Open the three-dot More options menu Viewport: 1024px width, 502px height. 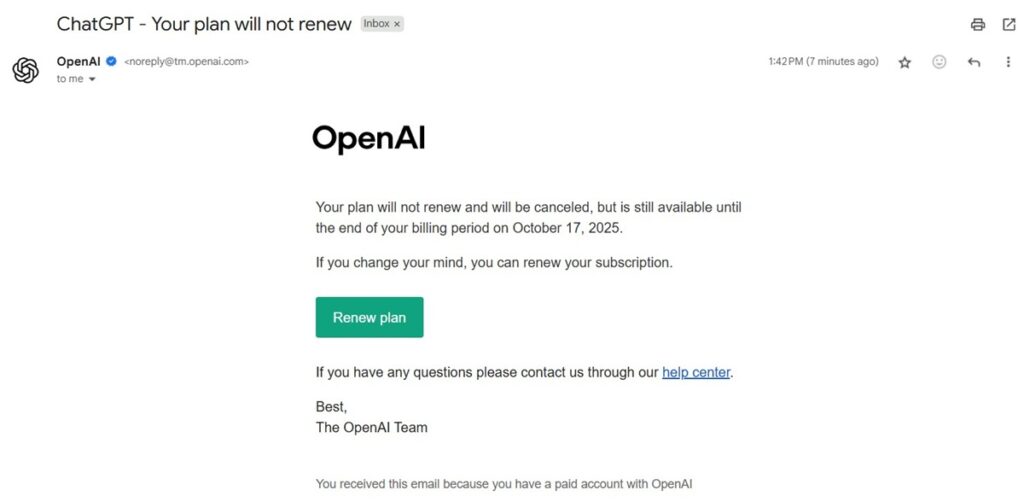[1008, 62]
